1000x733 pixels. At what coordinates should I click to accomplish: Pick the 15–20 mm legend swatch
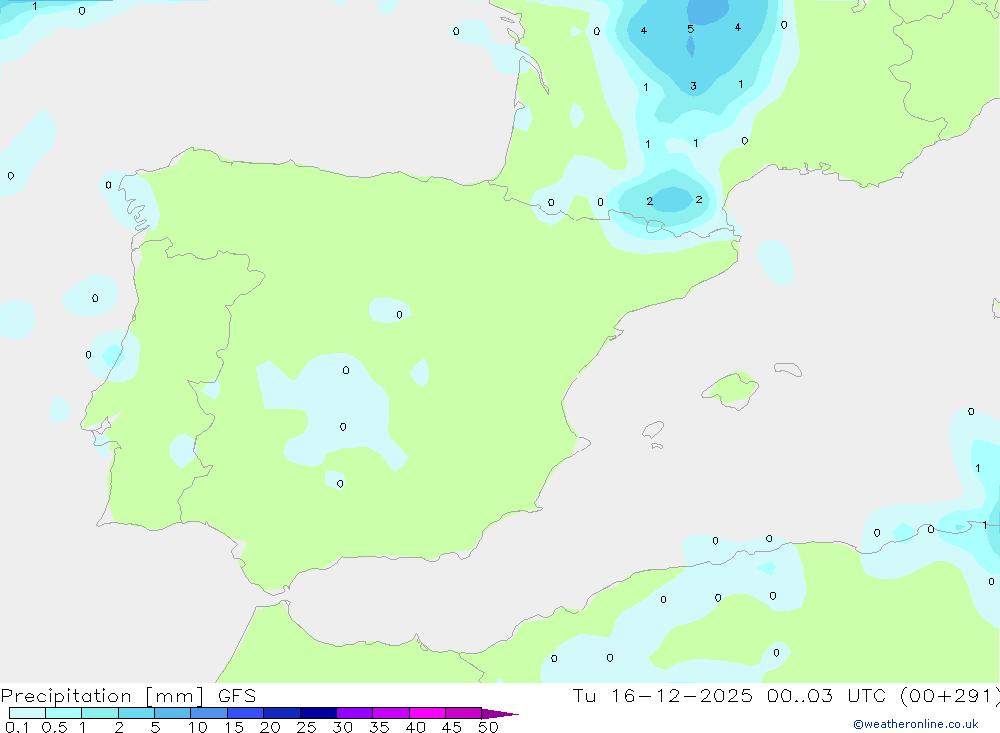[x=245, y=713]
